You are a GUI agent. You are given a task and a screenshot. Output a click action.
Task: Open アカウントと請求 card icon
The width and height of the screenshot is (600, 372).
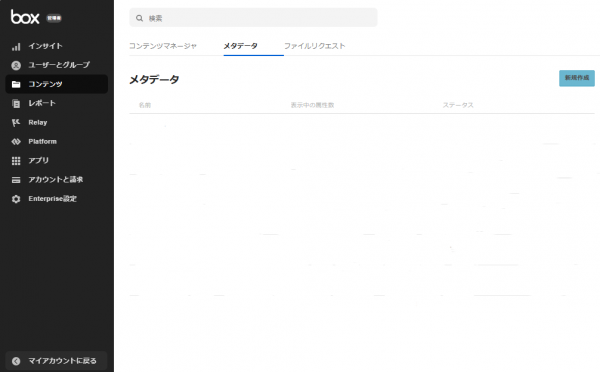(x=16, y=180)
